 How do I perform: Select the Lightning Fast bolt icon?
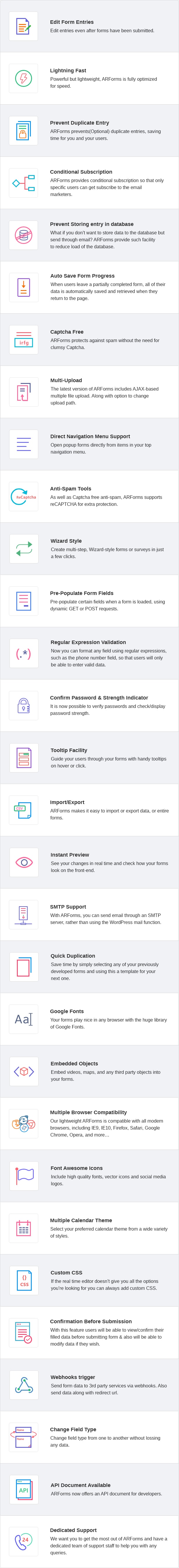click(x=23, y=78)
